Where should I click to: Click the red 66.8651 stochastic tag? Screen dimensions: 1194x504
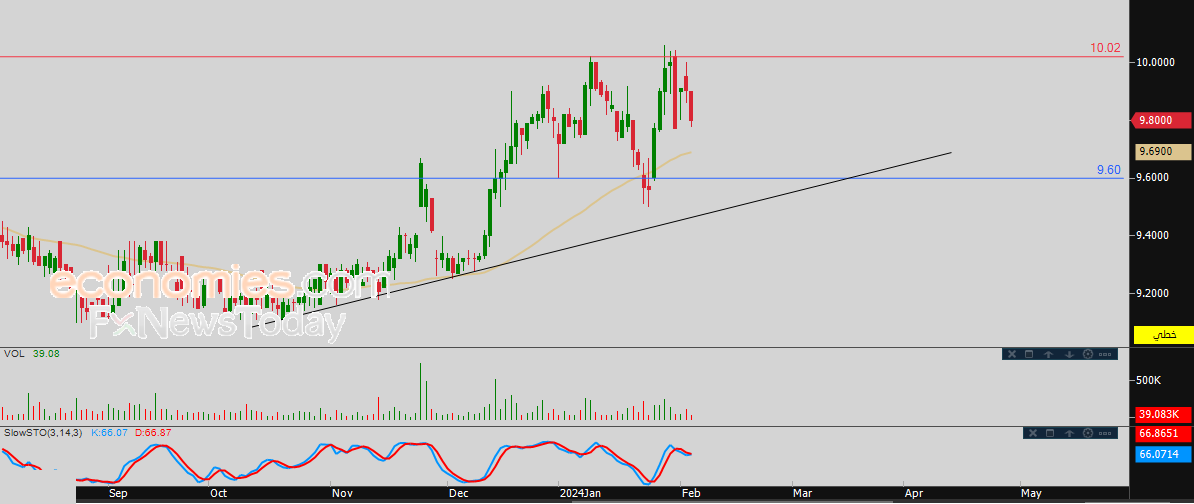click(x=1162, y=433)
